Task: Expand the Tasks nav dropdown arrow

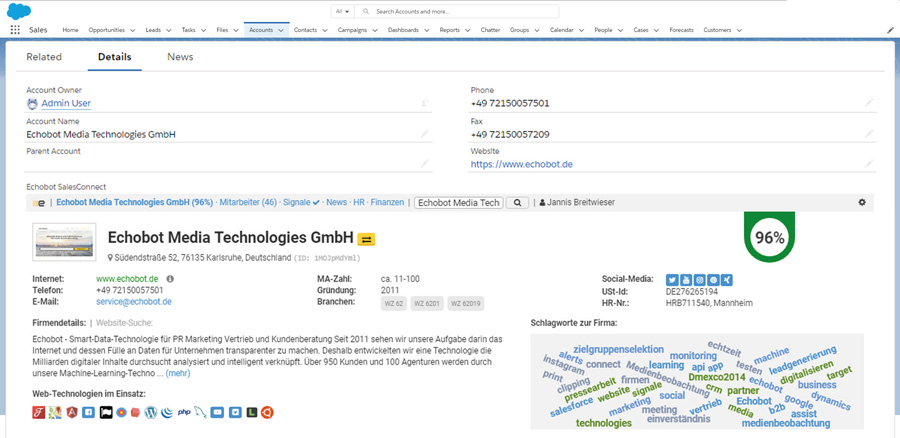Action: pyautogui.click(x=203, y=30)
